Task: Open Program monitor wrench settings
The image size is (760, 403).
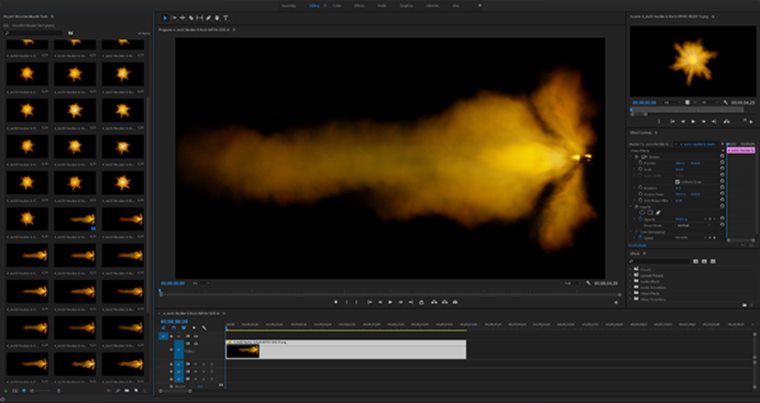Action: tap(588, 283)
